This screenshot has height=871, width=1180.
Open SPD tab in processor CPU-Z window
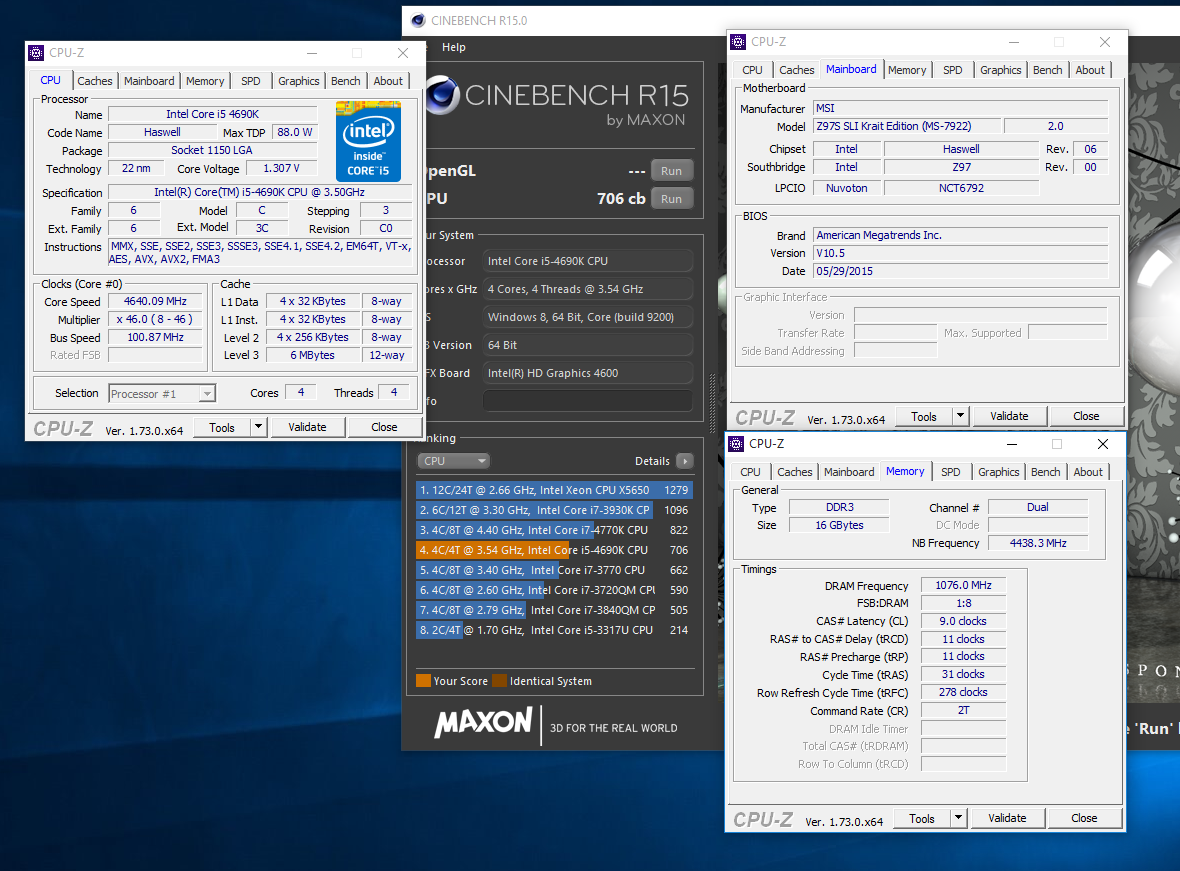pos(251,81)
